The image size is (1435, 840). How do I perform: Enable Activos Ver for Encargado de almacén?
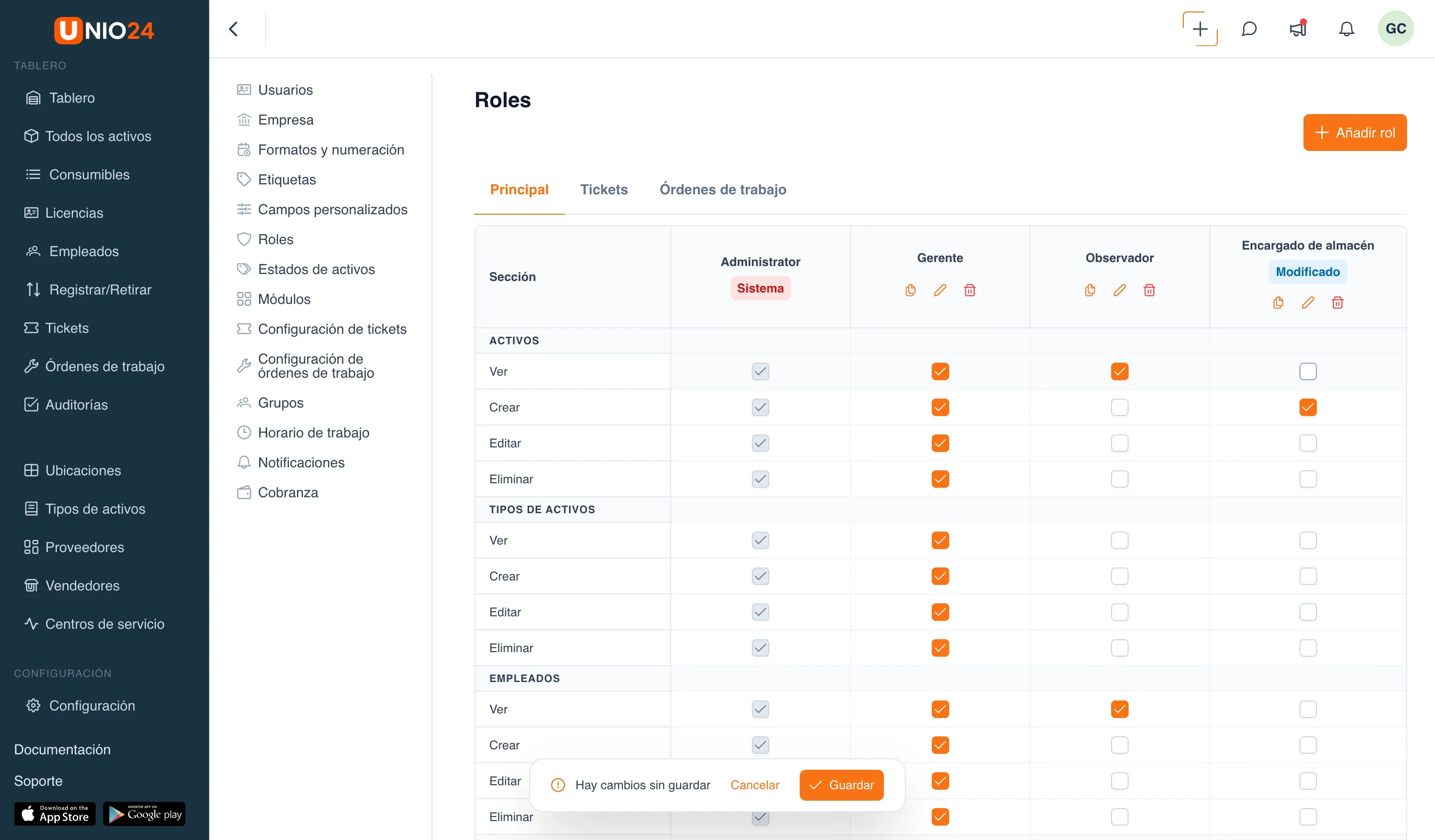tap(1308, 371)
